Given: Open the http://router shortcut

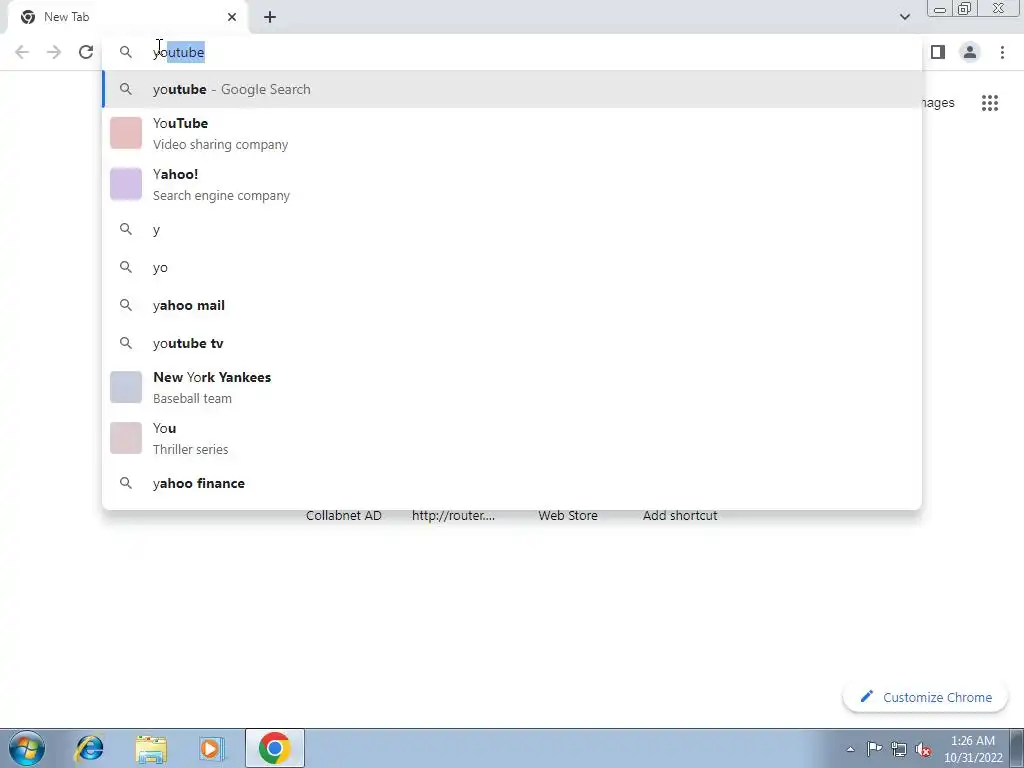Looking at the screenshot, I should coord(453,515).
